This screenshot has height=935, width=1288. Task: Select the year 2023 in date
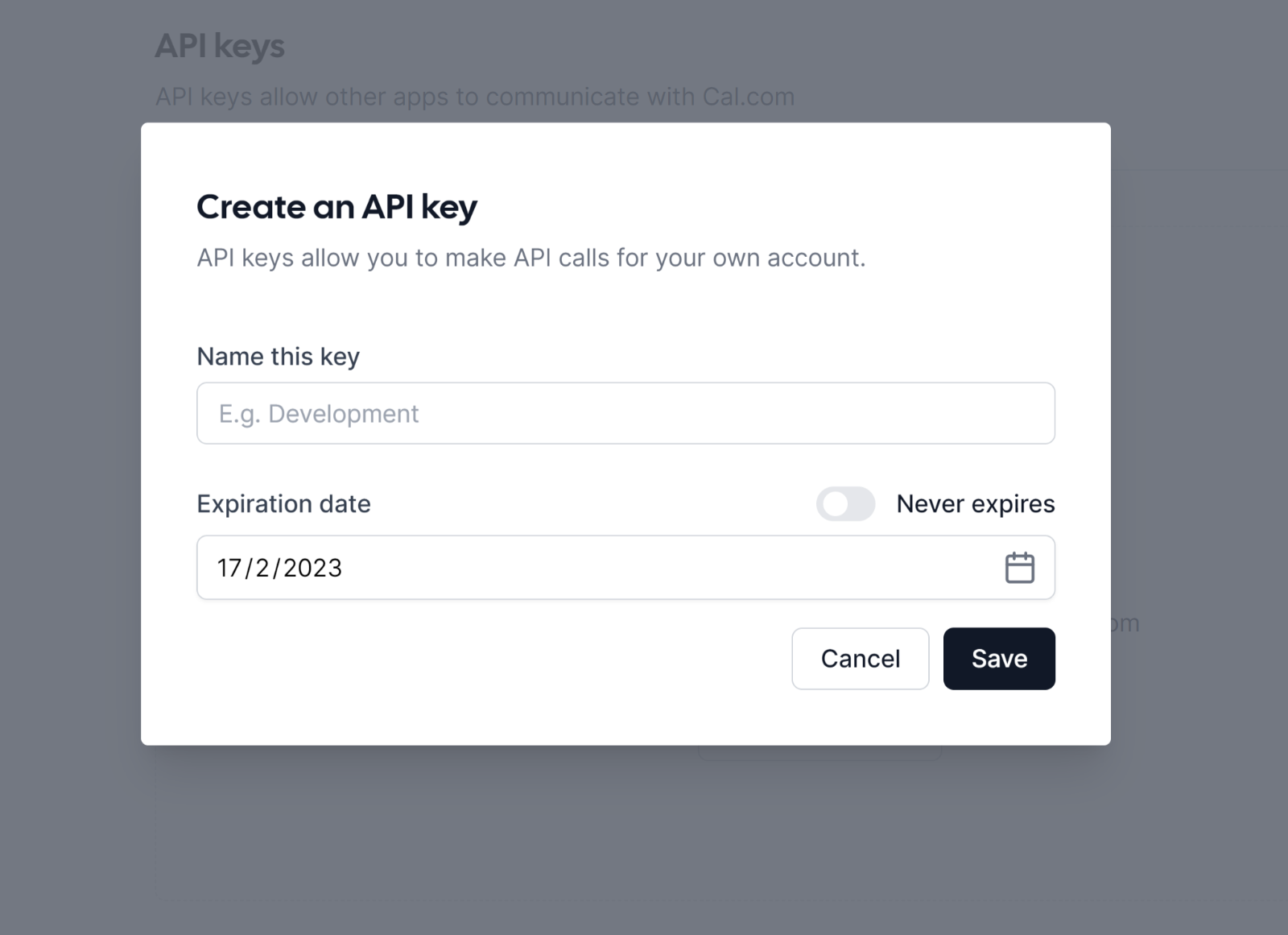point(312,568)
